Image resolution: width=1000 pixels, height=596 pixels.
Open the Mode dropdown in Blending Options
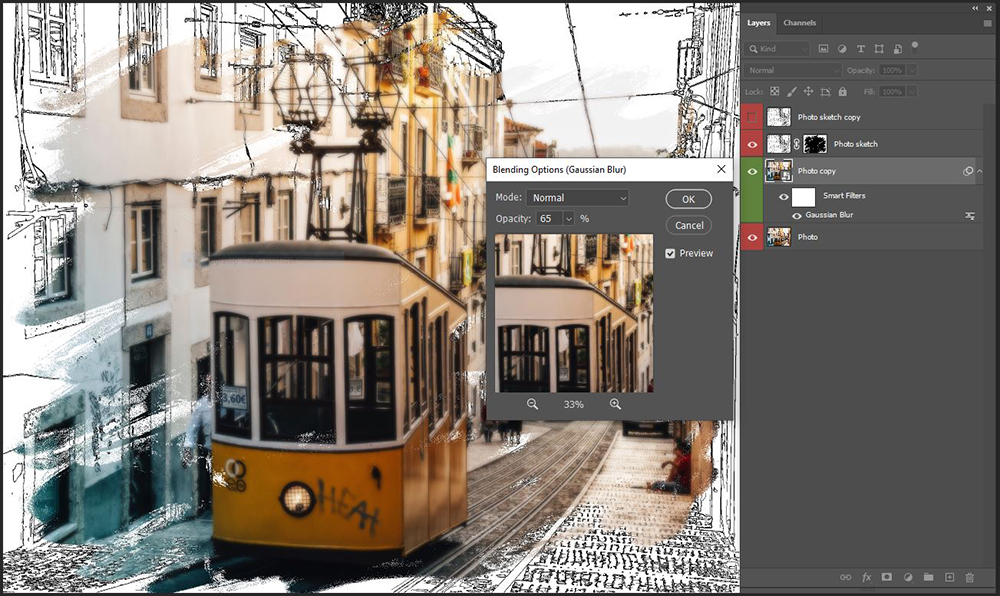tap(577, 198)
